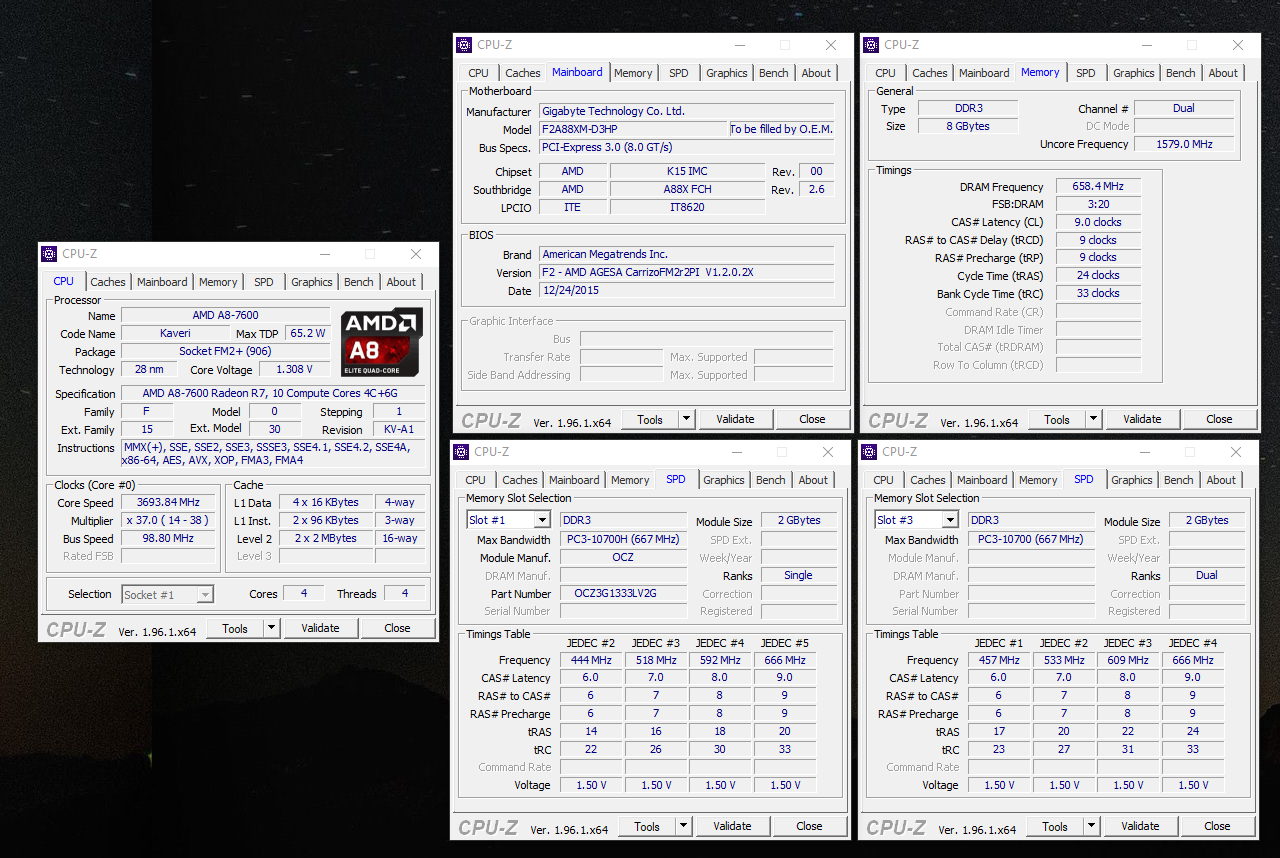Viewport: 1280px width, 858px height.
Task: Click Gigabyte Technology Co. Ltd. manufacturer field
Action: 686,111
